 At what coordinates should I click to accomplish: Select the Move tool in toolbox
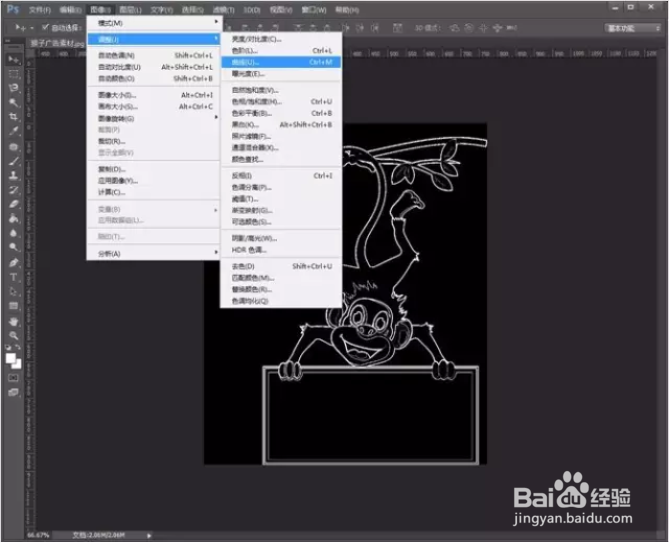[13, 59]
